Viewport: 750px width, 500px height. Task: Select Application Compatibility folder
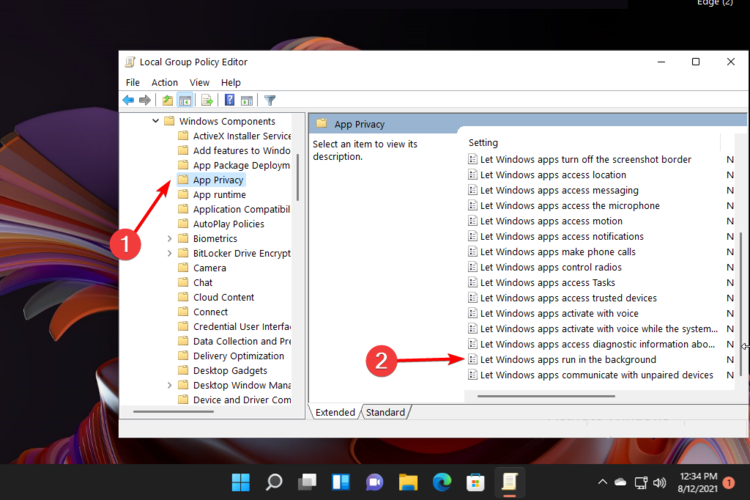tap(242, 209)
